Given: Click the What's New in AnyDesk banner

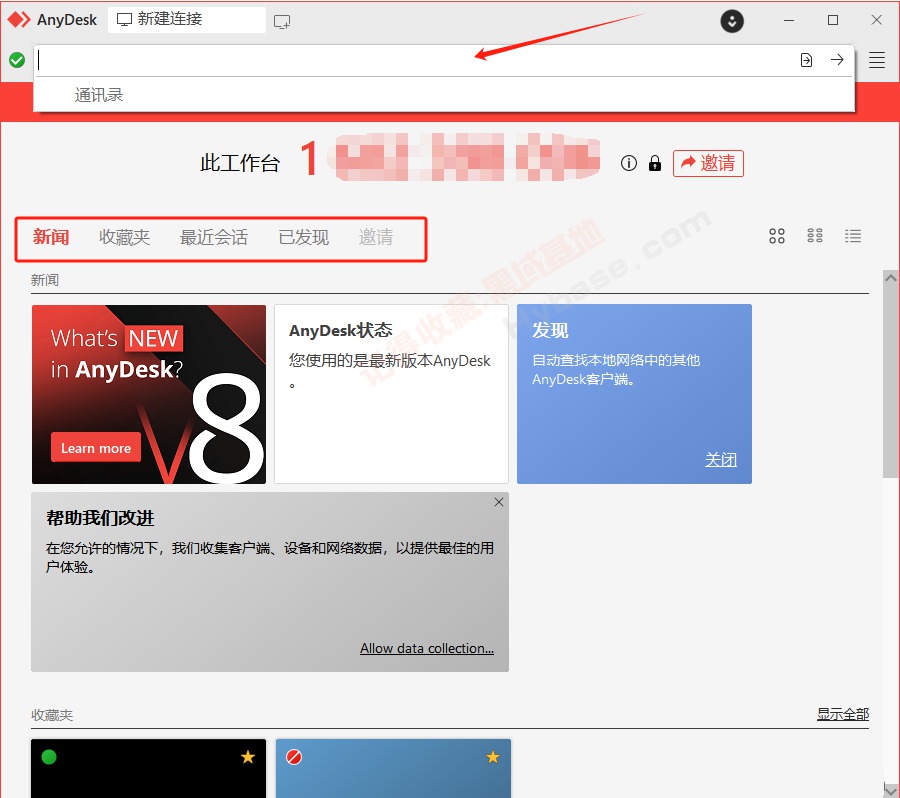Looking at the screenshot, I should pyautogui.click(x=149, y=394).
